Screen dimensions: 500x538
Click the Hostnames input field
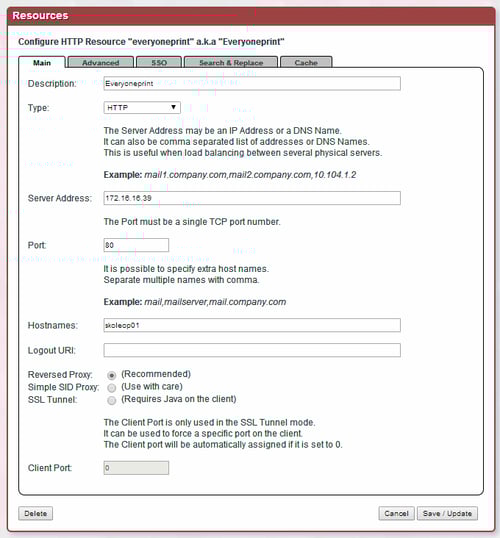point(252,325)
